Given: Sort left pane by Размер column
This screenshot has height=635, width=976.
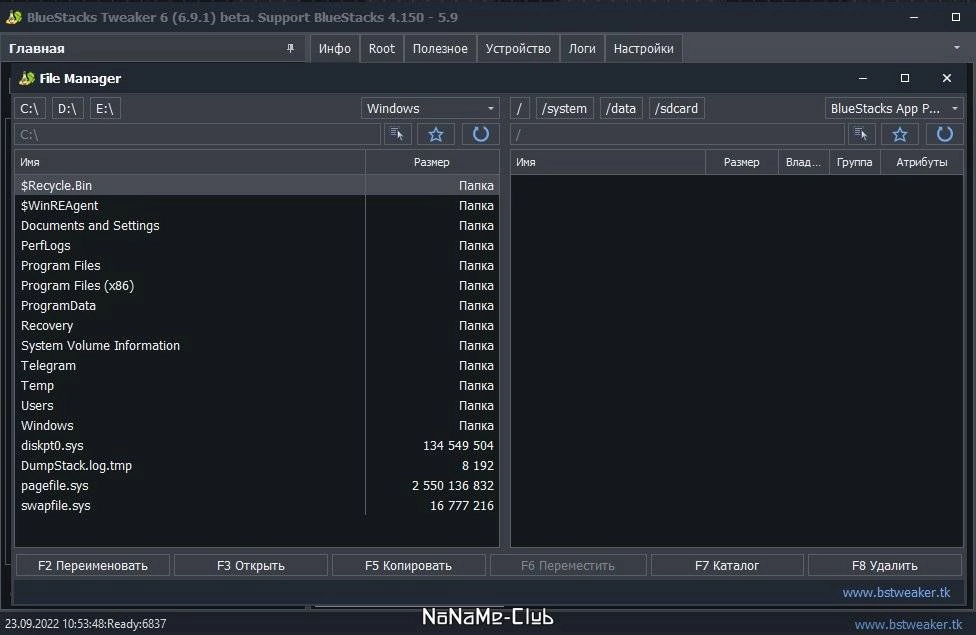Looking at the screenshot, I should 432,162.
